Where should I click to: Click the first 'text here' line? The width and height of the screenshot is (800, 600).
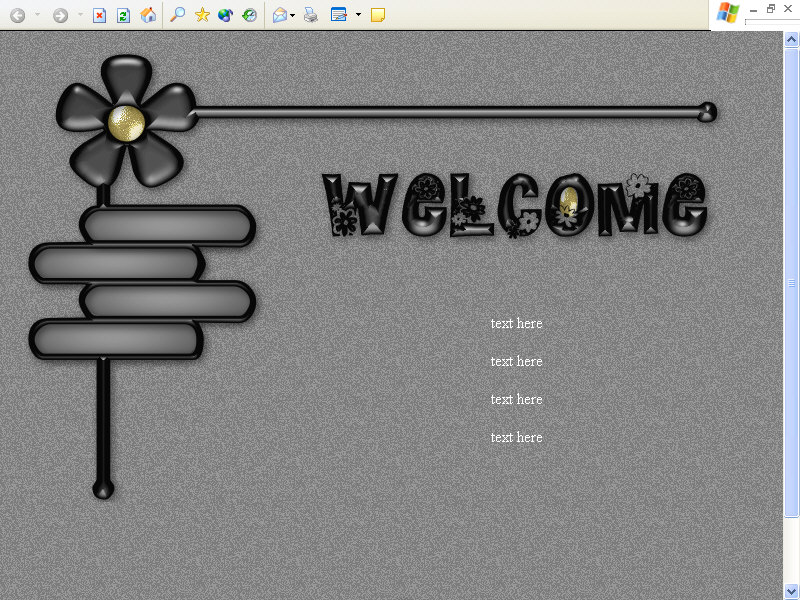(x=516, y=323)
